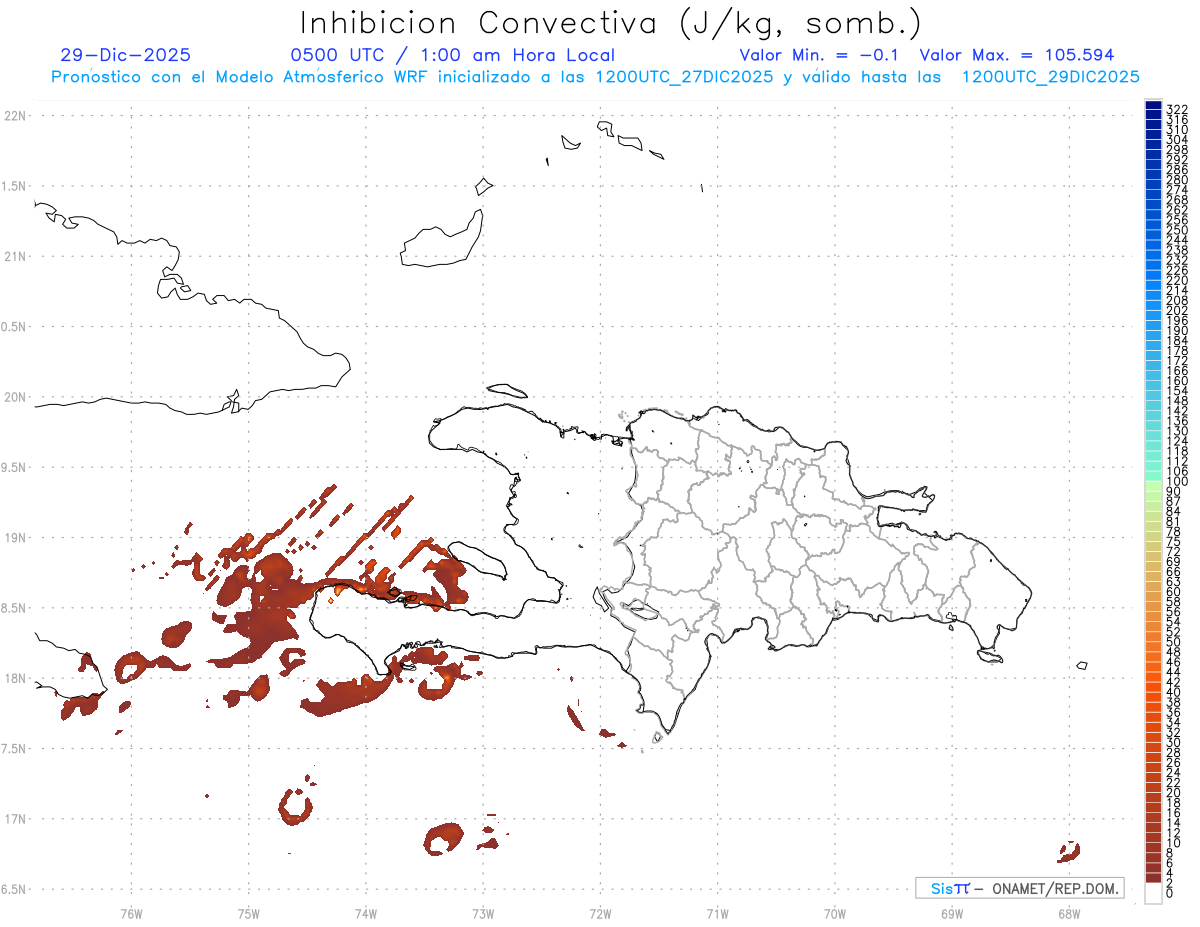Click the 'Valor Max. = 105.594' text

coord(1017,56)
